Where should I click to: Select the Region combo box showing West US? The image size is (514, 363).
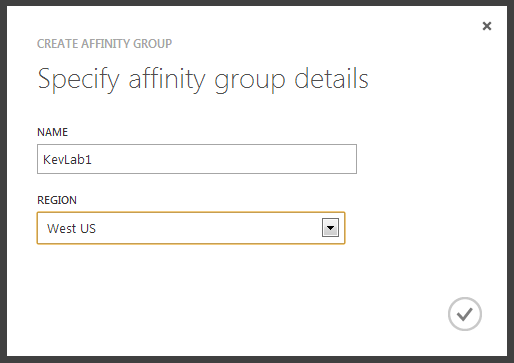[x=191, y=228]
